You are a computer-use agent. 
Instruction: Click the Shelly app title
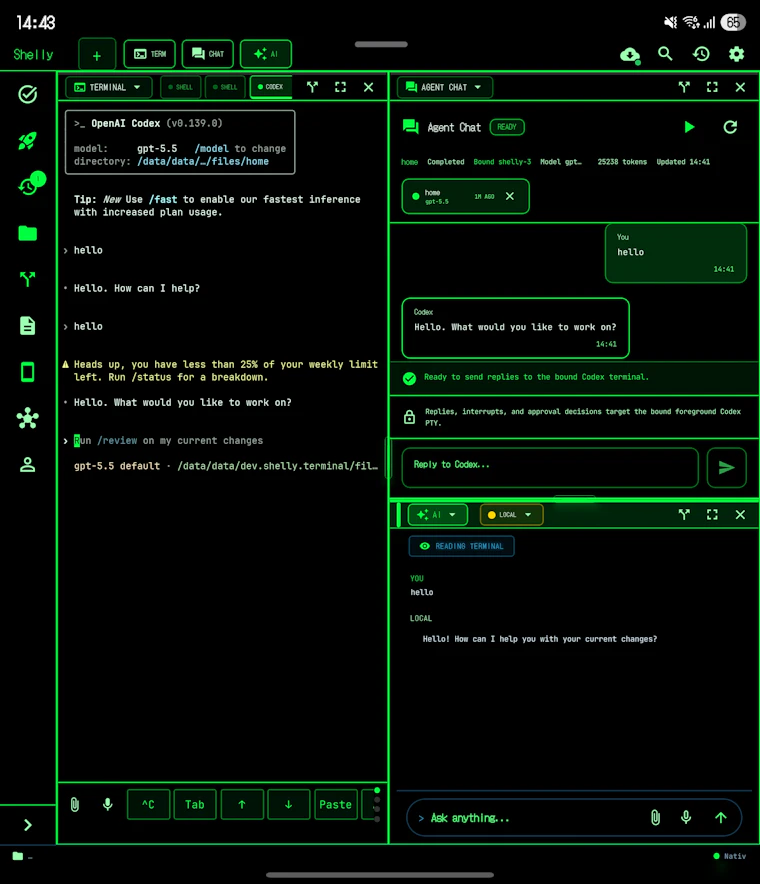[33, 55]
